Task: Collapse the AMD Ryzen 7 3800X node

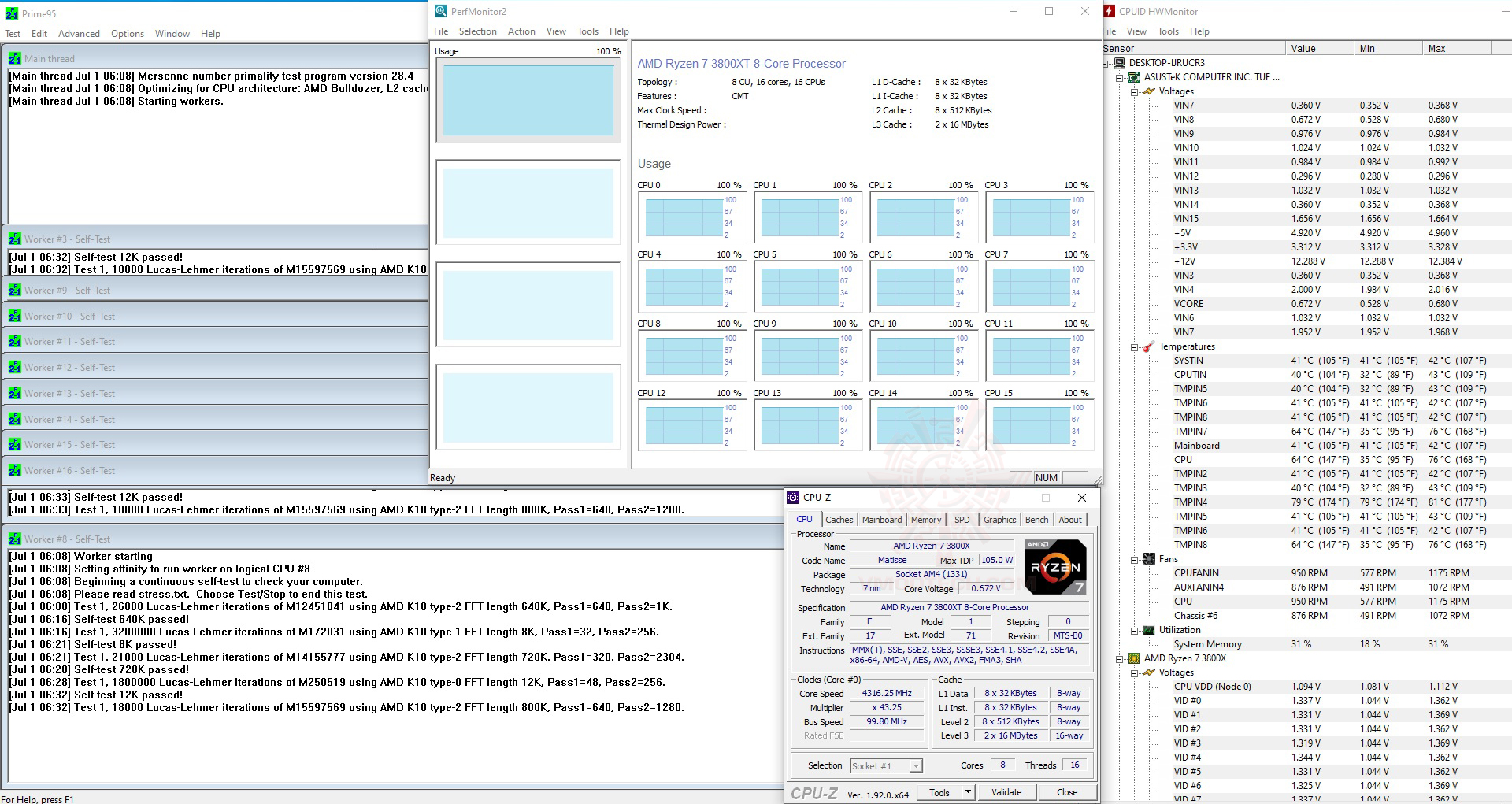Action: pyautogui.click(x=1120, y=658)
